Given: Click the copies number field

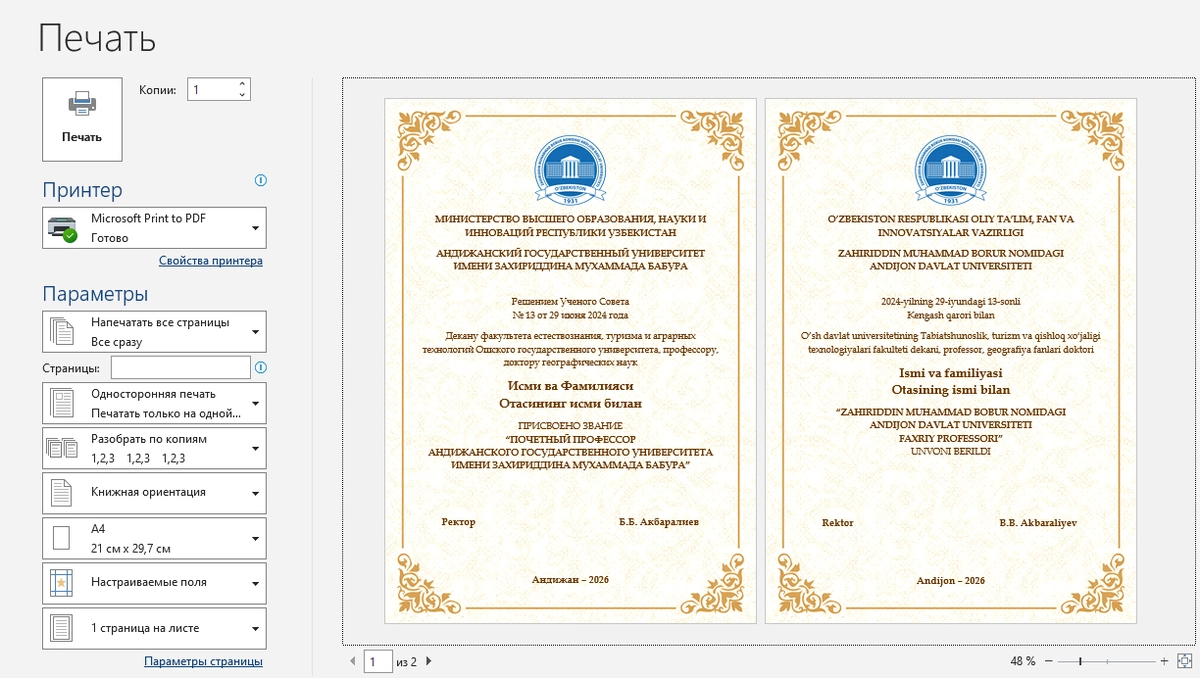Looking at the screenshot, I should click(211, 90).
